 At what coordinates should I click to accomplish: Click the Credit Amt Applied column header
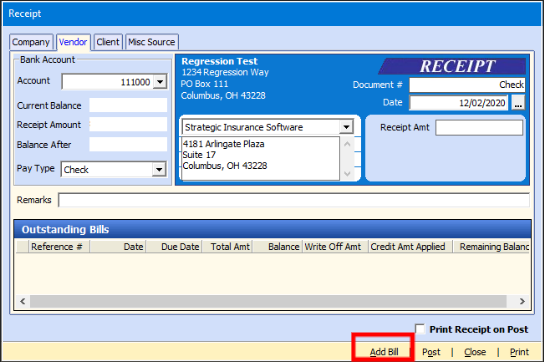coord(410,247)
